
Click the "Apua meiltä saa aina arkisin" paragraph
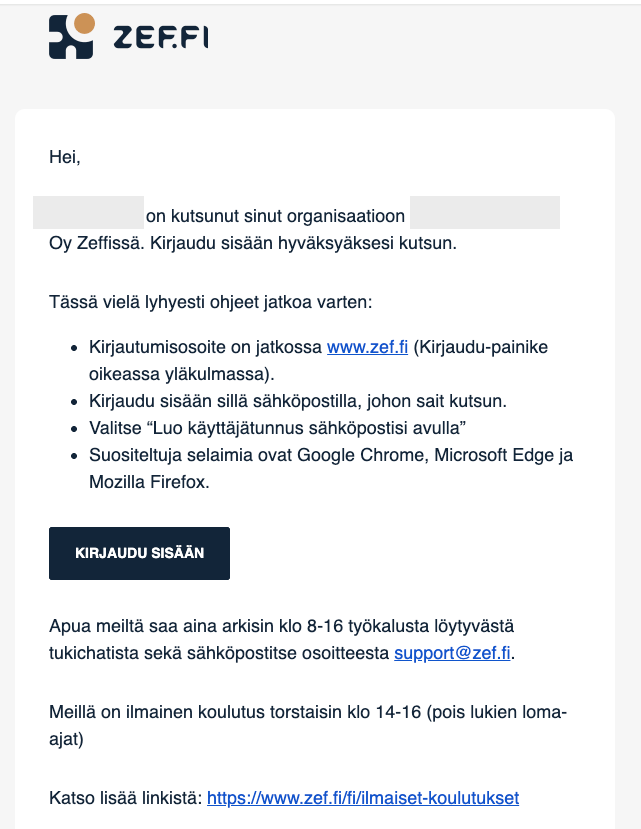point(282,639)
